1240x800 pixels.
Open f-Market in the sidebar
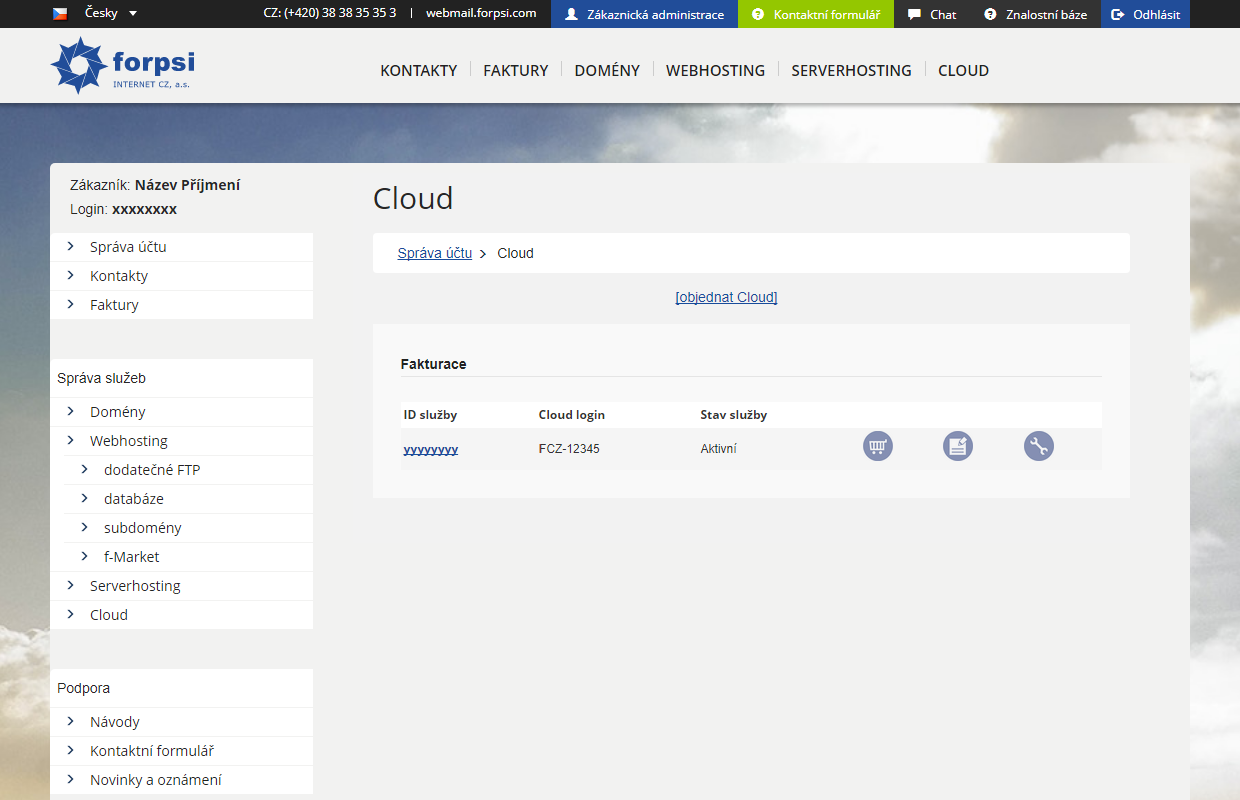click(x=132, y=556)
